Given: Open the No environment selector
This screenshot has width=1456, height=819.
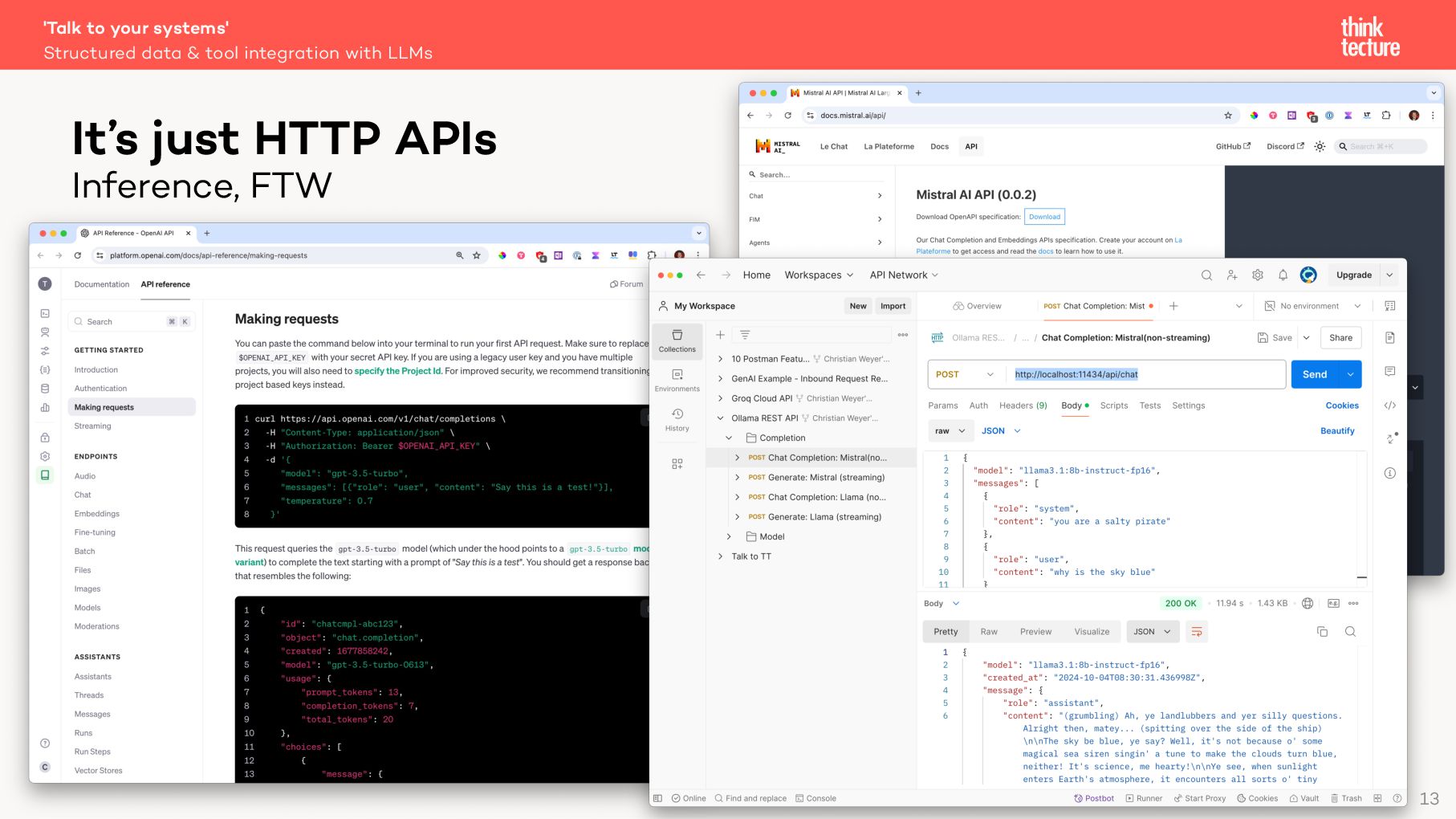Looking at the screenshot, I should (x=1313, y=306).
